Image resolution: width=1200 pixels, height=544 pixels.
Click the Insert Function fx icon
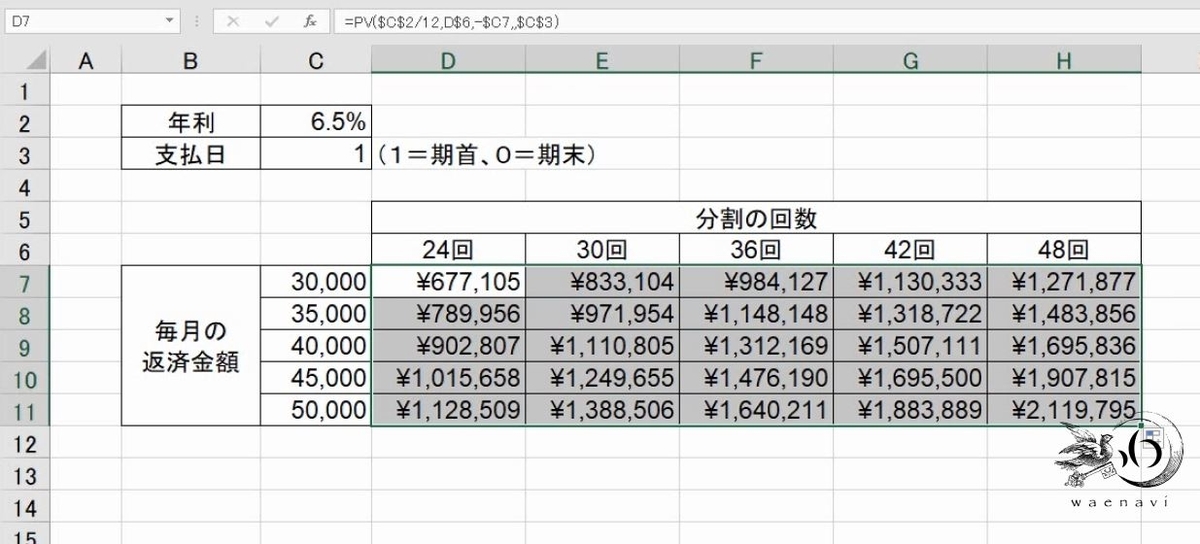click(310, 20)
